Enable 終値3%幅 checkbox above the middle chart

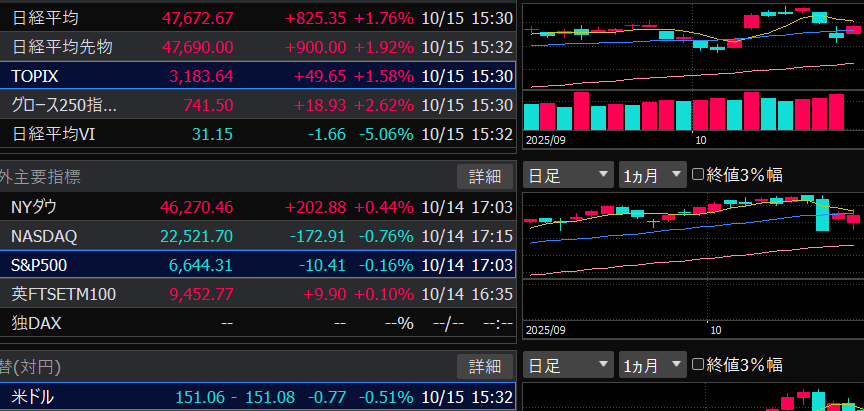coord(699,175)
